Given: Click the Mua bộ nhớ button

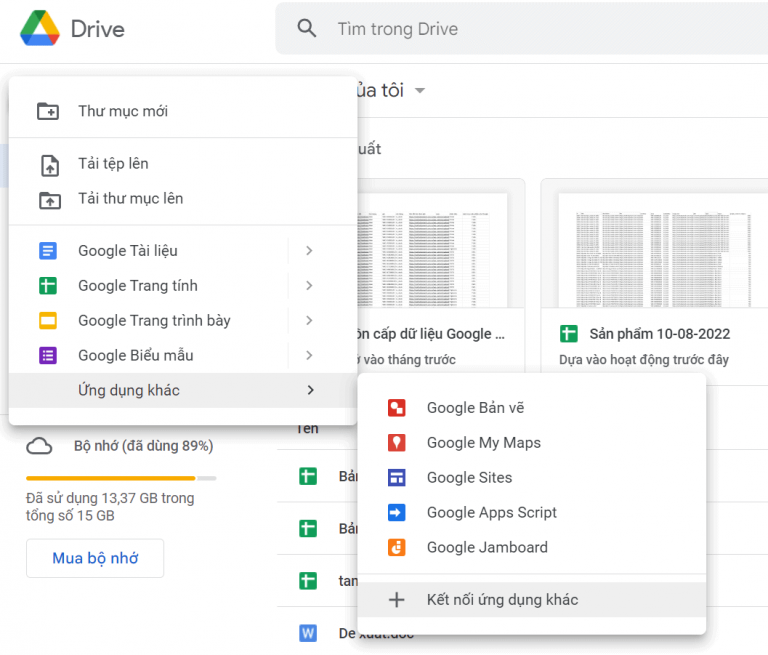Looking at the screenshot, I should [95, 558].
